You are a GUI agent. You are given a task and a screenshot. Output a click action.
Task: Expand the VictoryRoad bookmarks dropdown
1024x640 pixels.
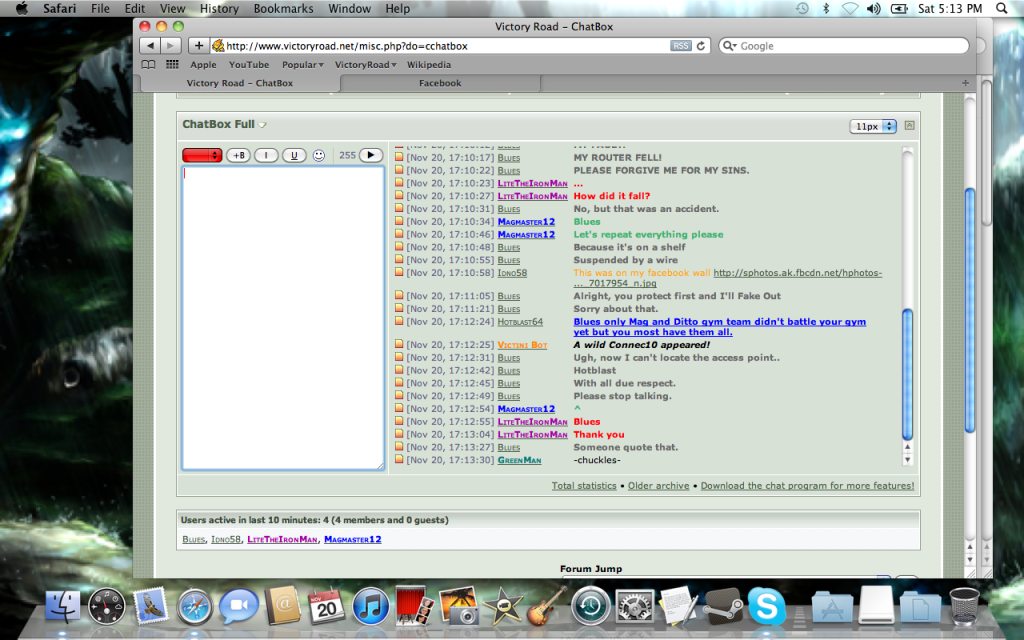pyautogui.click(x=365, y=65)
